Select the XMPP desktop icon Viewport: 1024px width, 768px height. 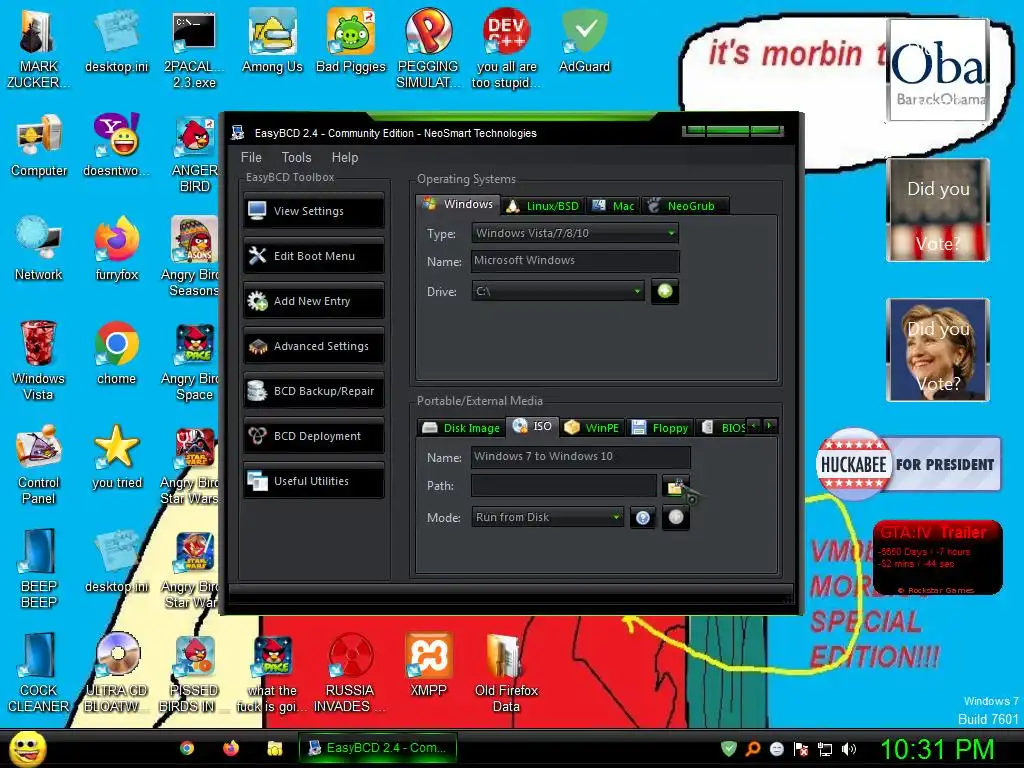pos(428,664)
